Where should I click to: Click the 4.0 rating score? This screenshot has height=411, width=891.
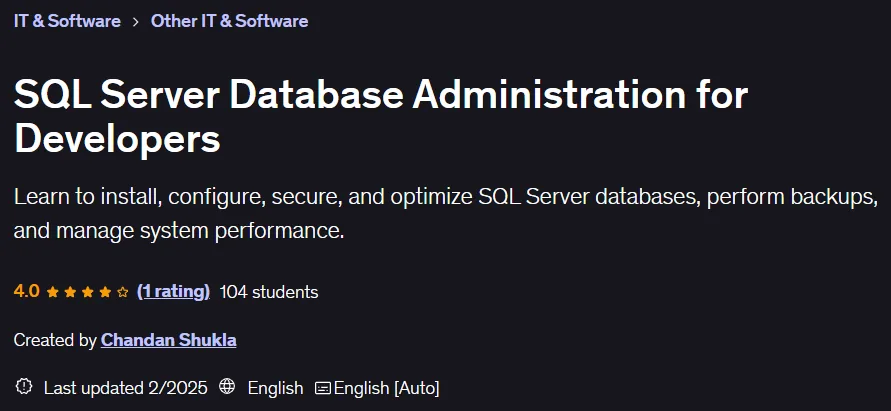click(x=27, y=292)
